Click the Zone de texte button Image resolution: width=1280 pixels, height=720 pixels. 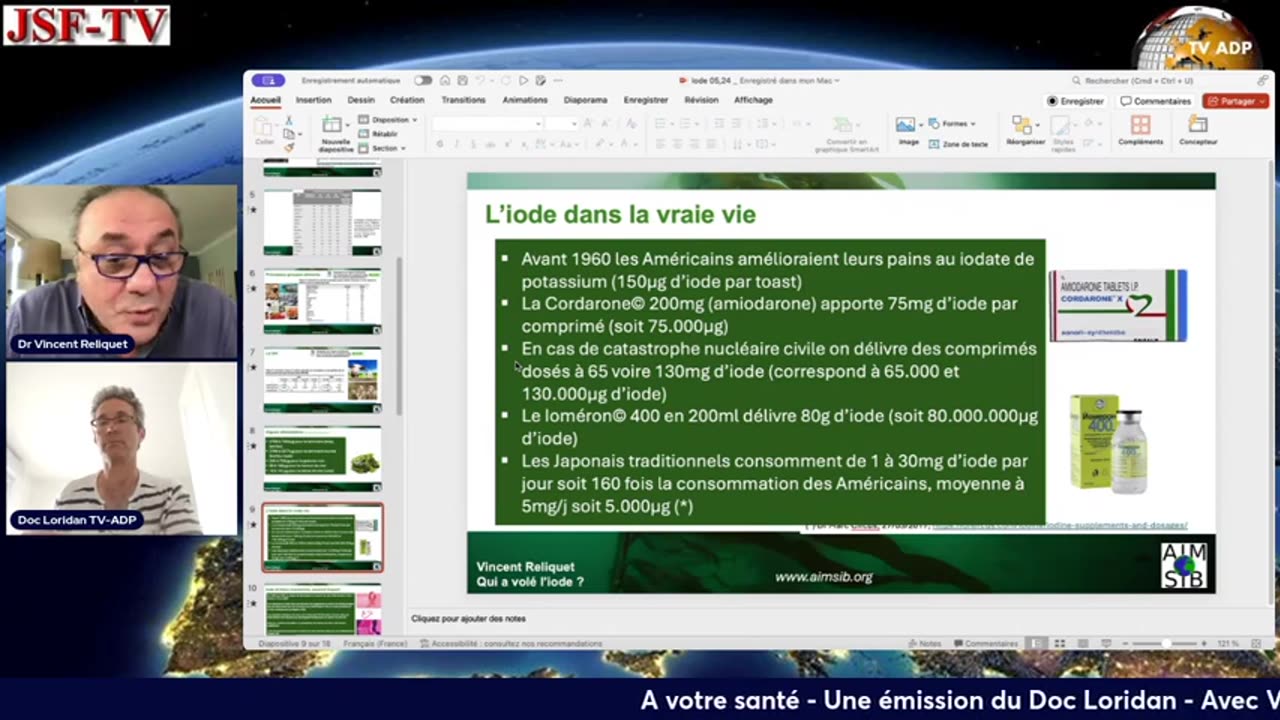point(958,144)
